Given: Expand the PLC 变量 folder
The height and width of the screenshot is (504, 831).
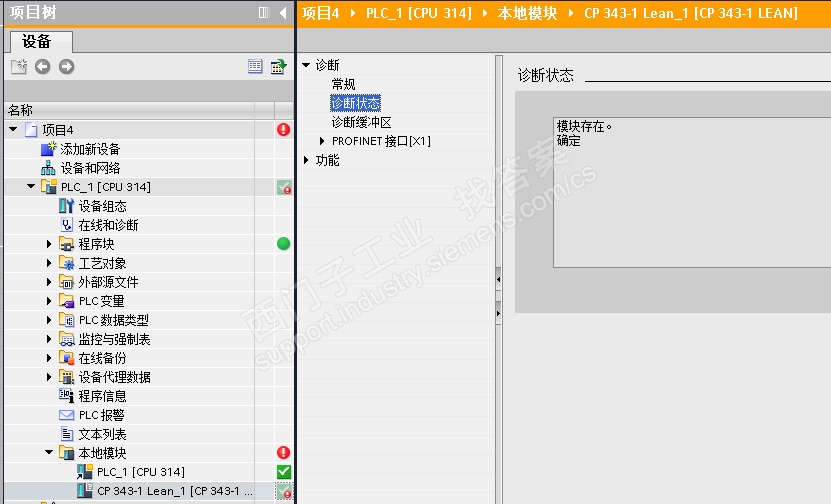Looking at the screenshot, I should pos(49,301).
